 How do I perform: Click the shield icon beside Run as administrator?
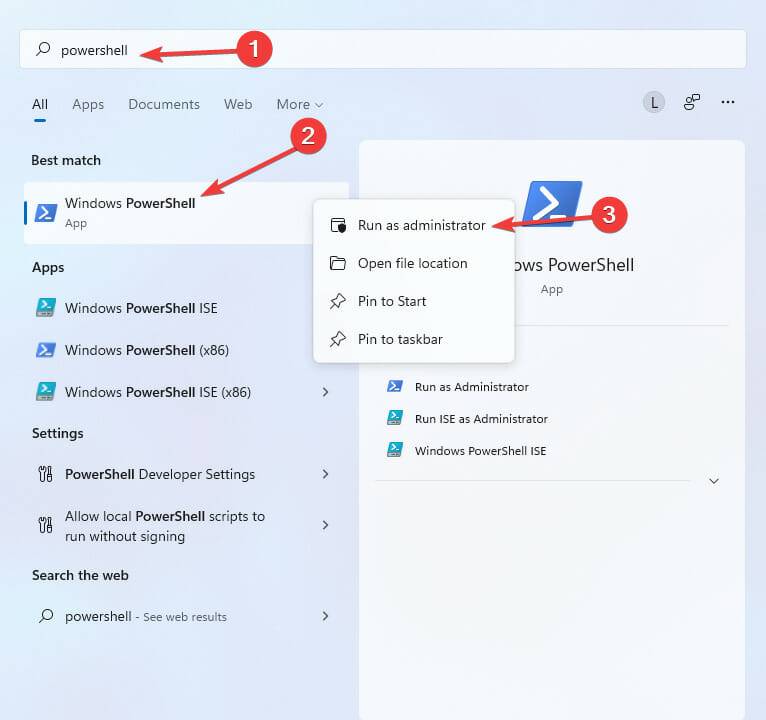338,225
